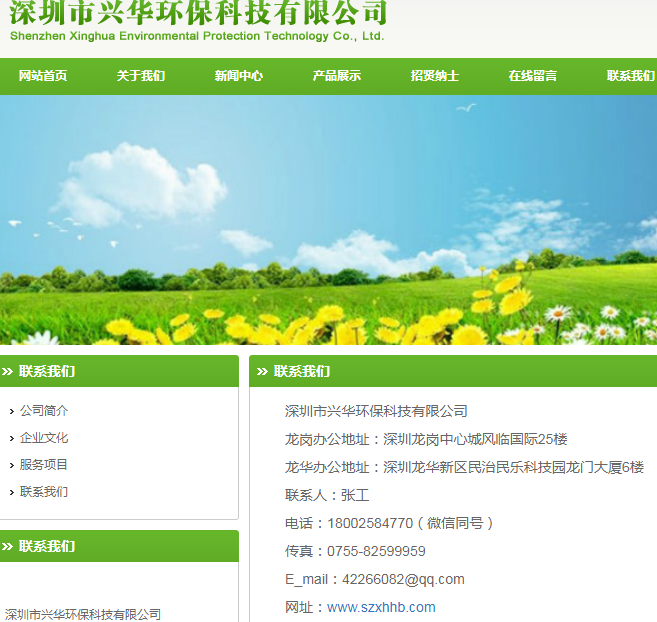Click the double-arrow icon in top sidebar header
Image resolution: width=657 pixels, height=622 pixels.
8,372
